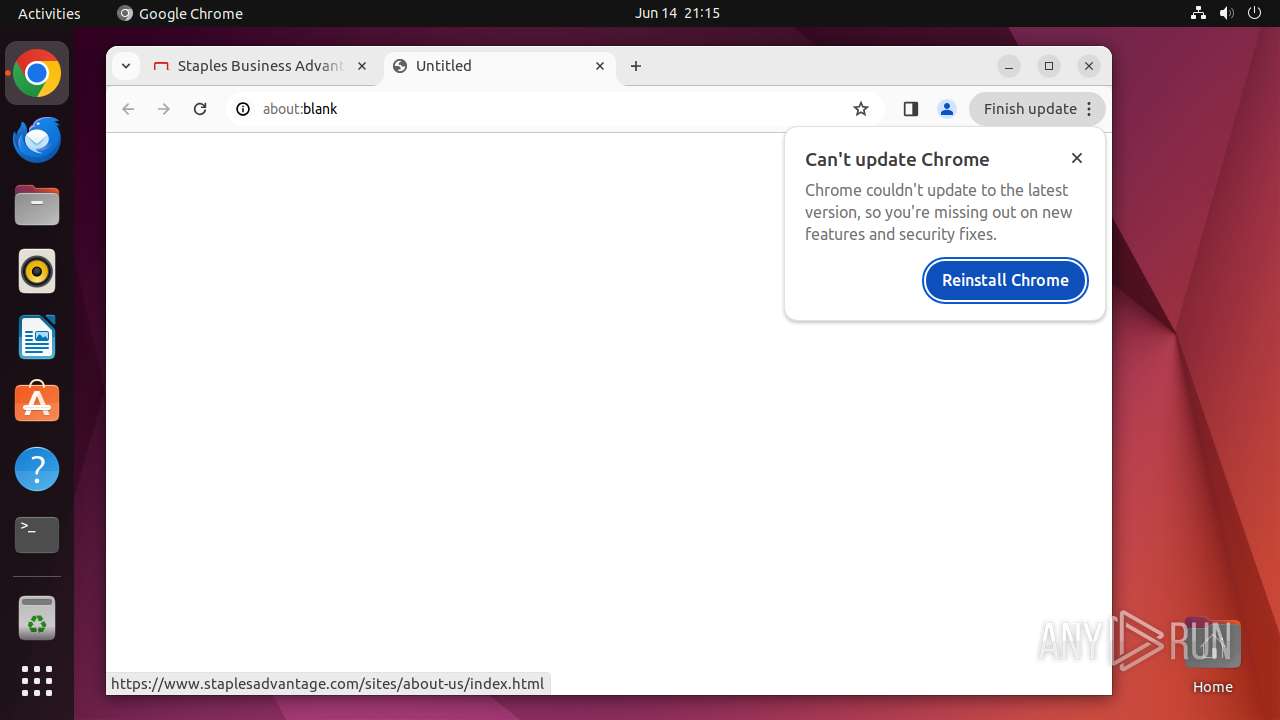Show Applications grid
This screenshot has height=720, width=1280.
37,681
